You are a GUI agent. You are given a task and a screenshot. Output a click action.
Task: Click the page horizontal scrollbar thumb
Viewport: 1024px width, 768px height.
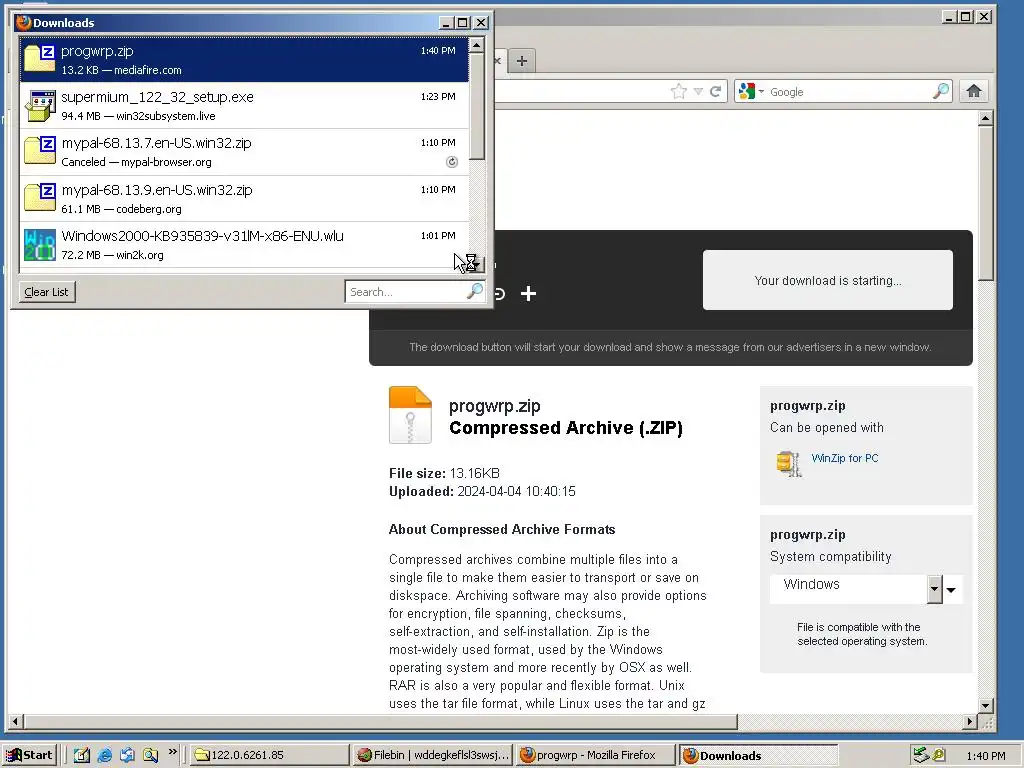(x=381, y=722)
